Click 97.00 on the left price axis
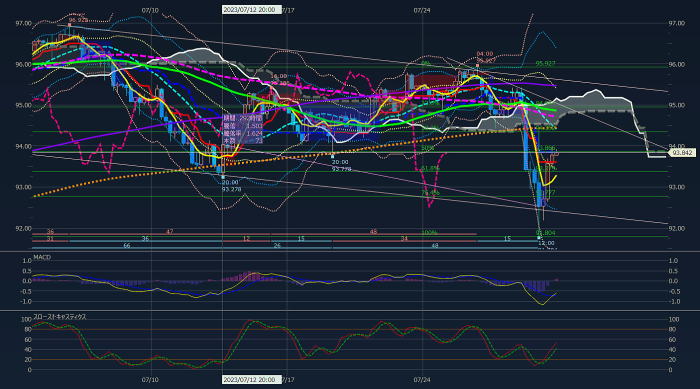 [x=23, y=23]
